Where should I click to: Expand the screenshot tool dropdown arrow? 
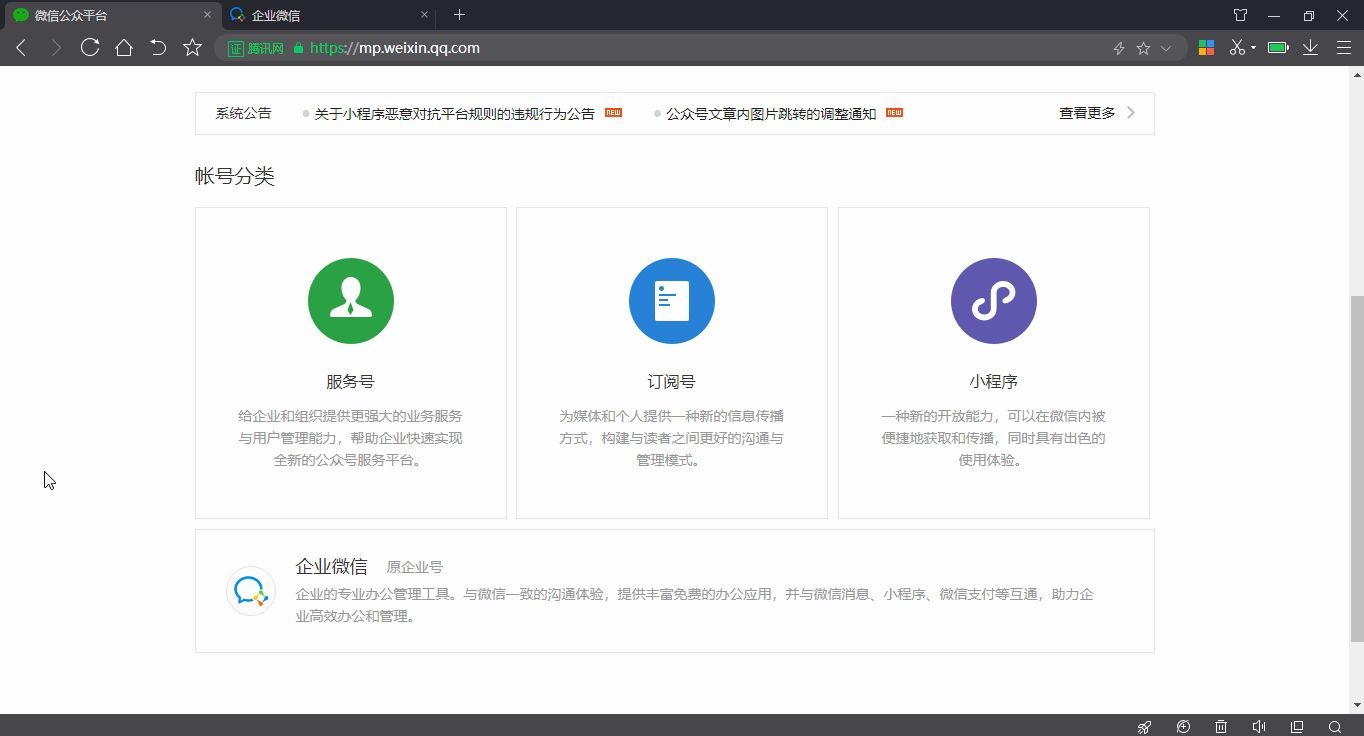(1253, 48)
